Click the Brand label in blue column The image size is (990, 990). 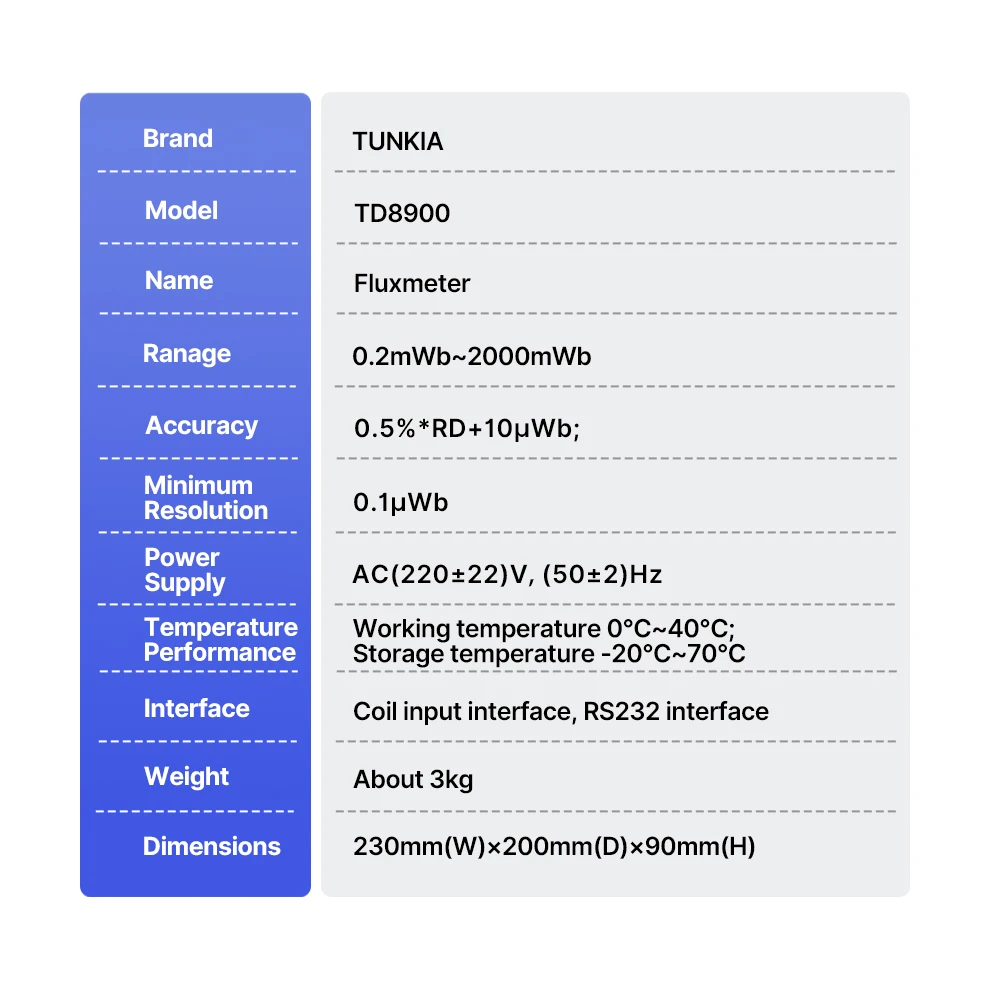coord(178,139)
